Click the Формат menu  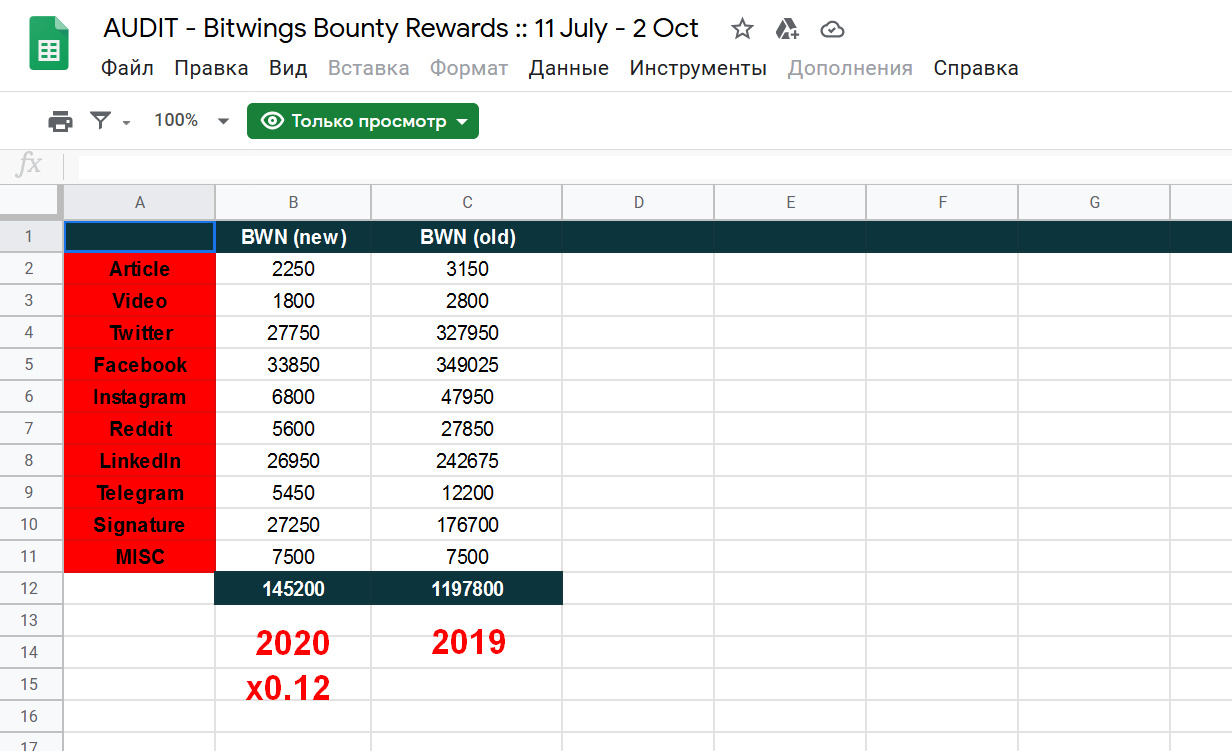click(469, 68)
